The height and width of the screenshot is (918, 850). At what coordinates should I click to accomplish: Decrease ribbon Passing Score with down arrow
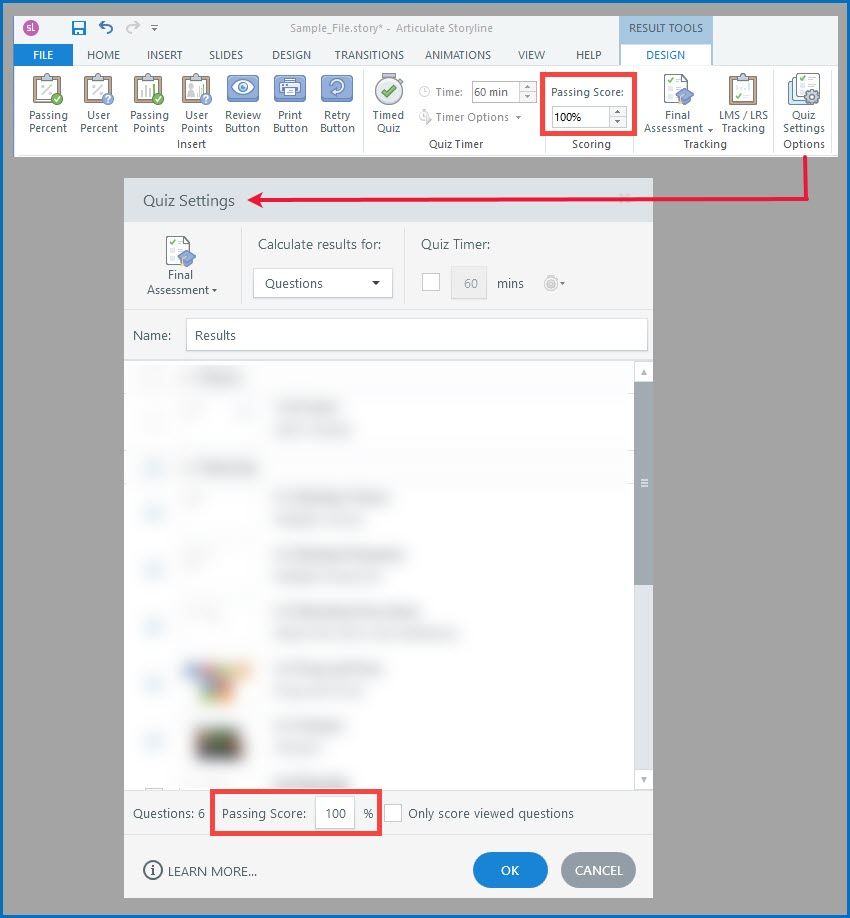click(x=618, y=121)
